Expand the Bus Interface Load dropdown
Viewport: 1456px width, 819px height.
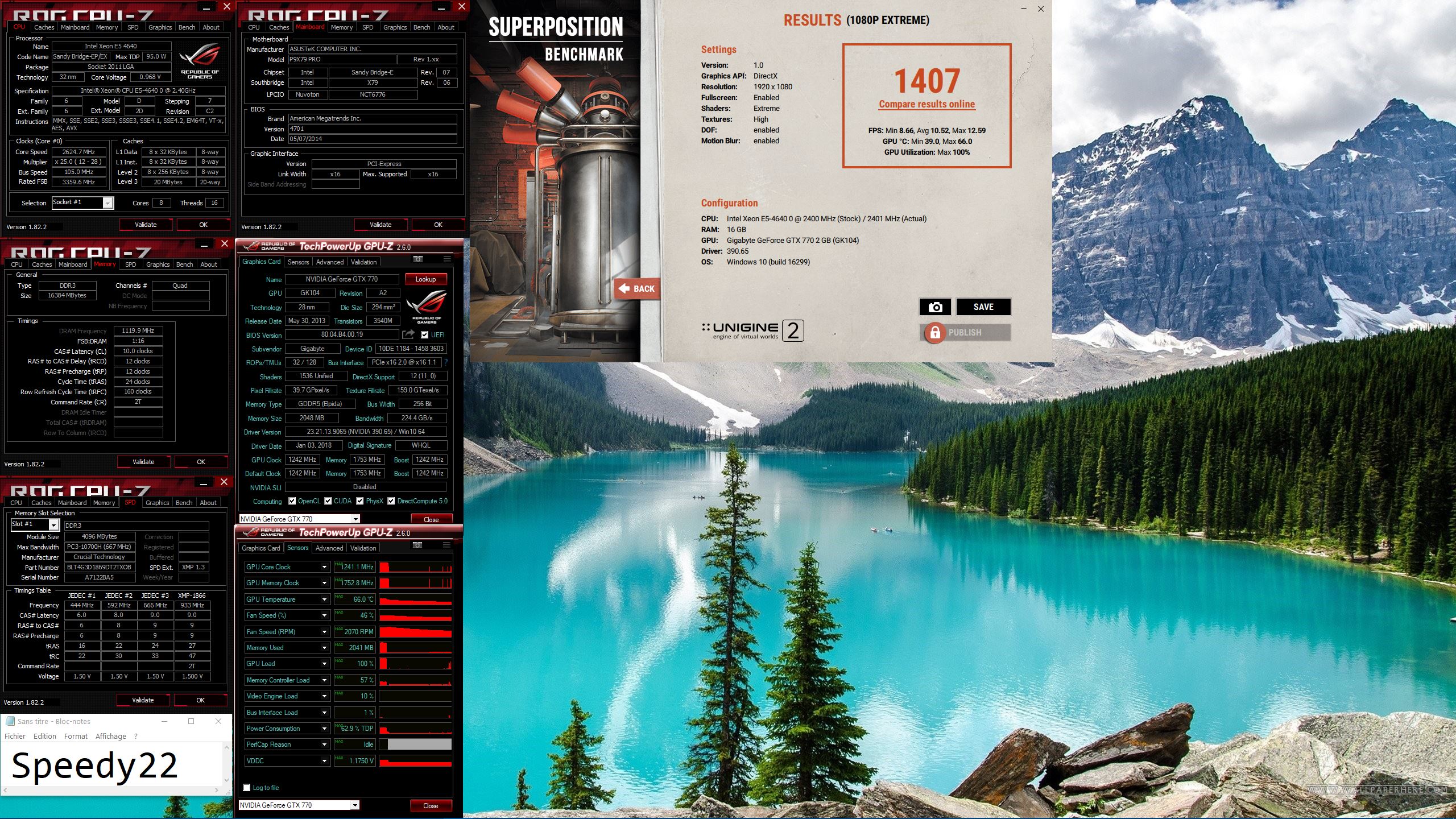(324, 713)
